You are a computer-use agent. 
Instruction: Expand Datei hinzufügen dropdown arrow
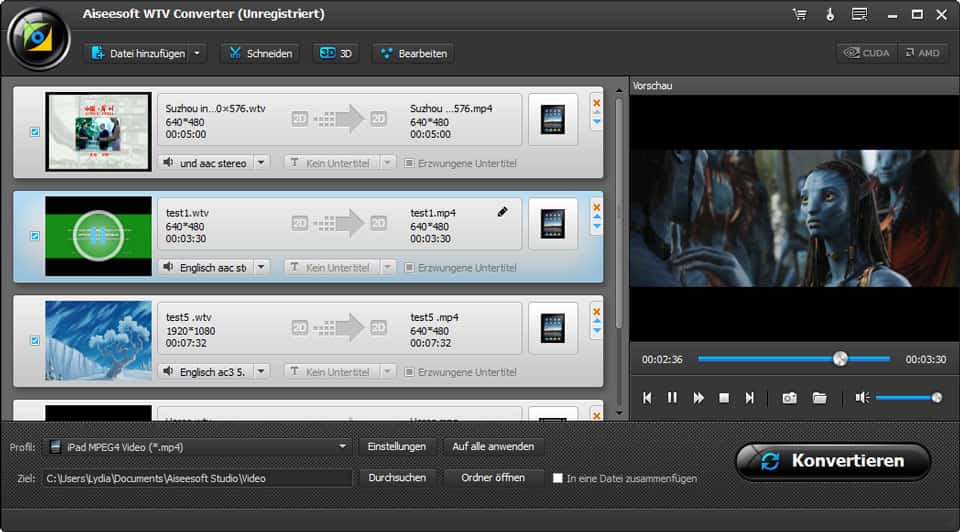point(197,53)
